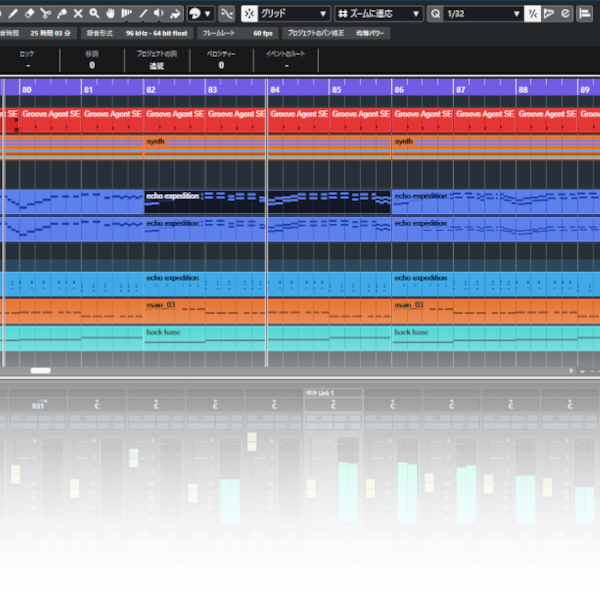600x600 pixels.
Task: Click the Snap icon beside グリッド
Action: pyautogui.click(x=249, y=14)
